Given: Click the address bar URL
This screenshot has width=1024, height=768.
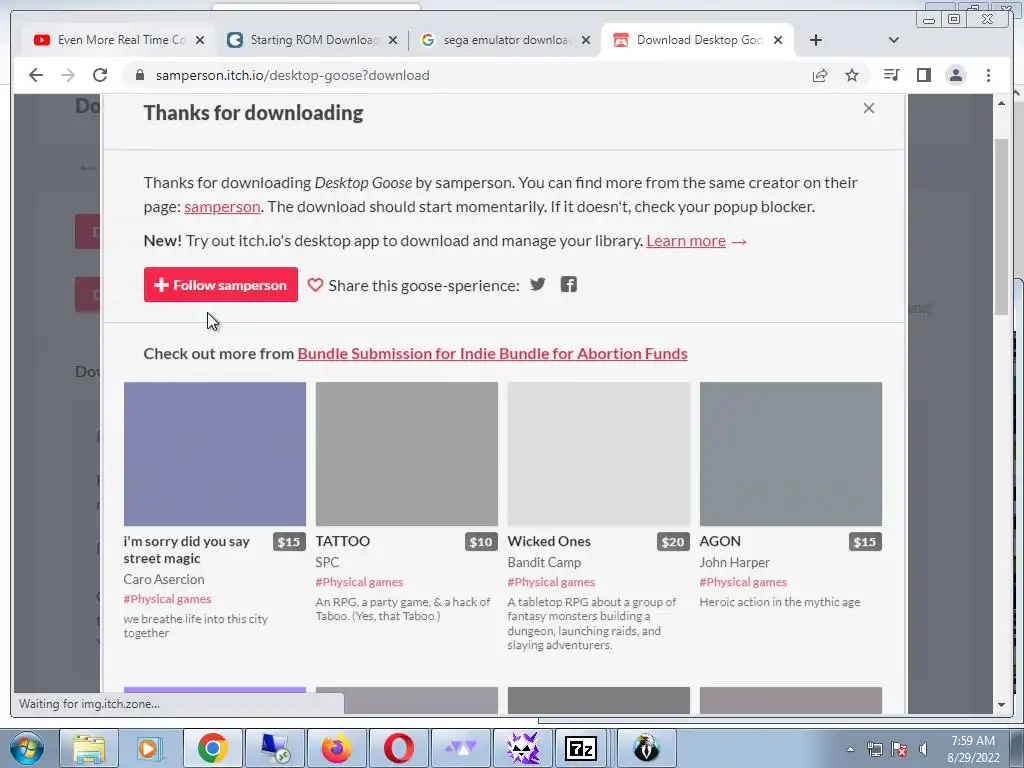Looking at the screenshot, I should click(293, 75).
